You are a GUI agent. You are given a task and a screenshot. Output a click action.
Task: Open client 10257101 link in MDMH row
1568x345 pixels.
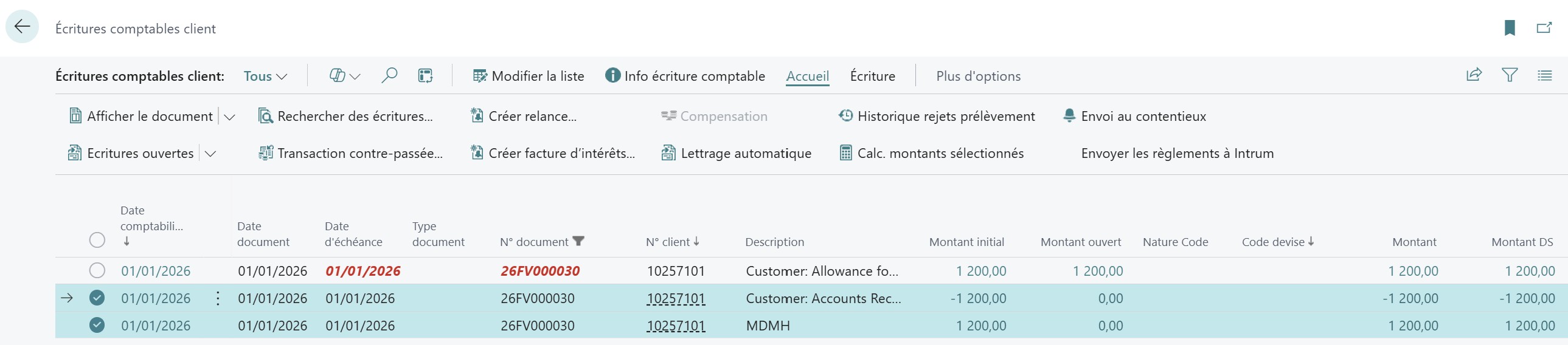[x=676, y=326]
